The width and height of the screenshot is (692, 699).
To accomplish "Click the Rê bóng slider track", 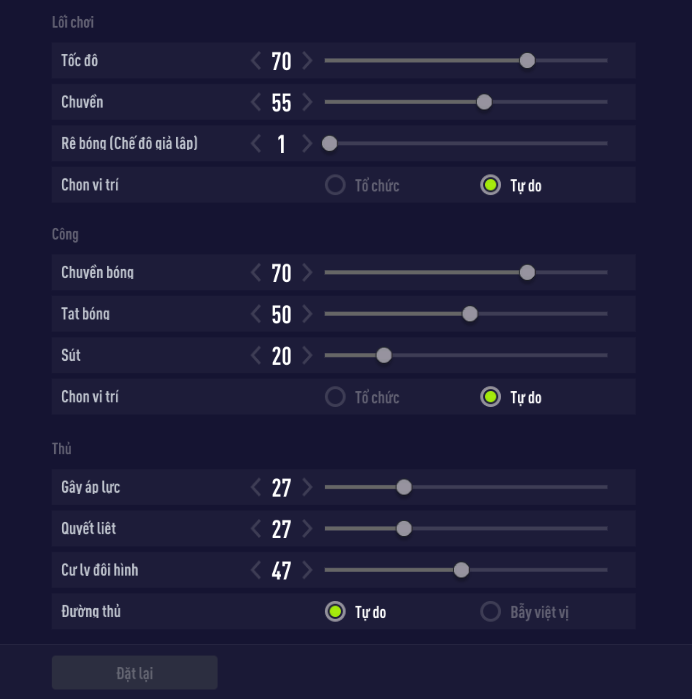I will click(x=470, y=144).
